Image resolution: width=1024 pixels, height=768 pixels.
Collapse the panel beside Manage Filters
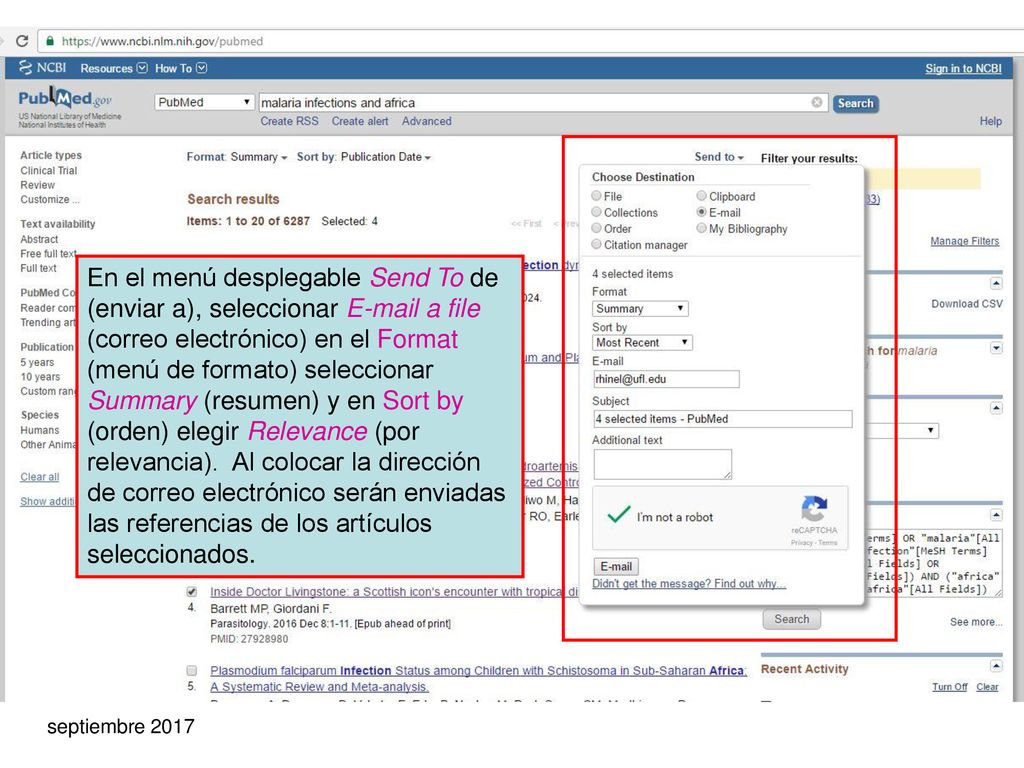996,283
